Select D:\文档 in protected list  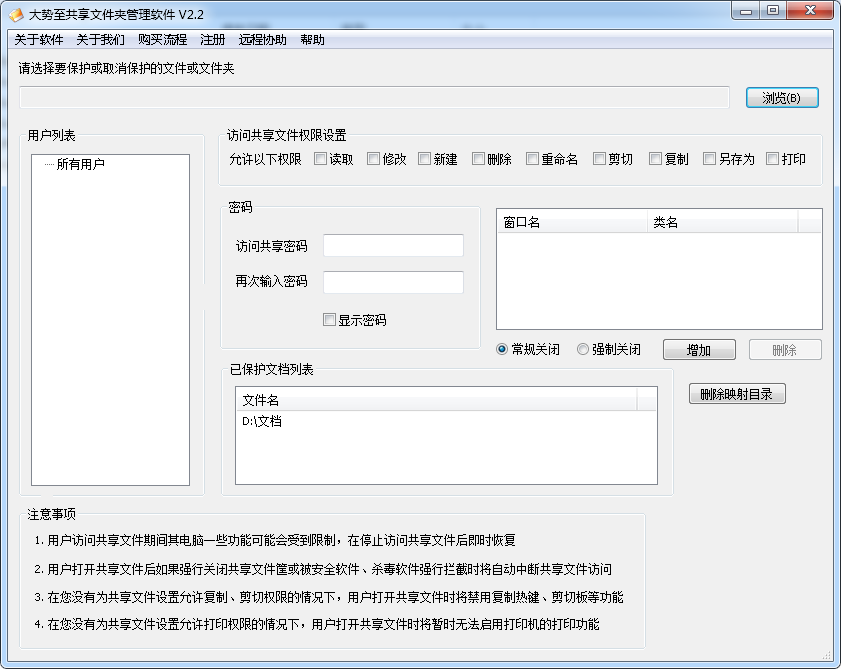pos(263,422)
